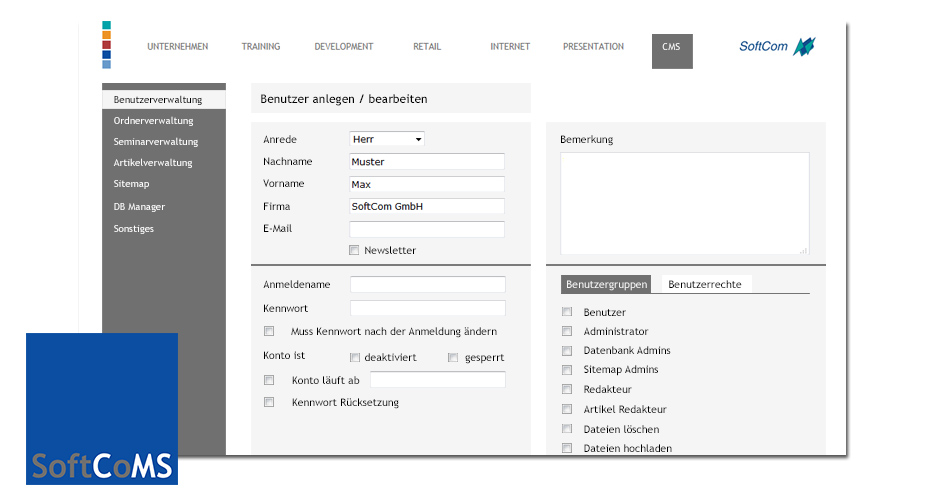
Task: Enable Muss Kennwort nach der Anmeldung ändern
Action: pyautogui.click(x=269, y=331)
